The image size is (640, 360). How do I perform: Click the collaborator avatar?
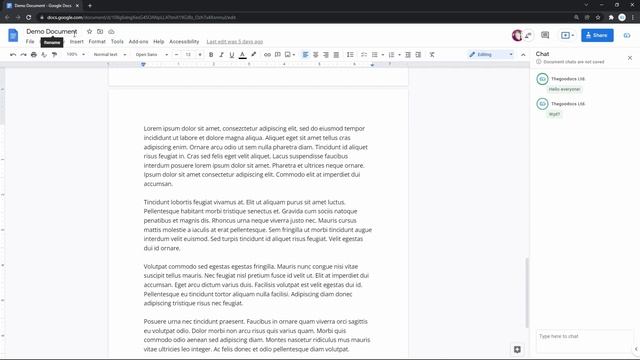coord(517,36)
